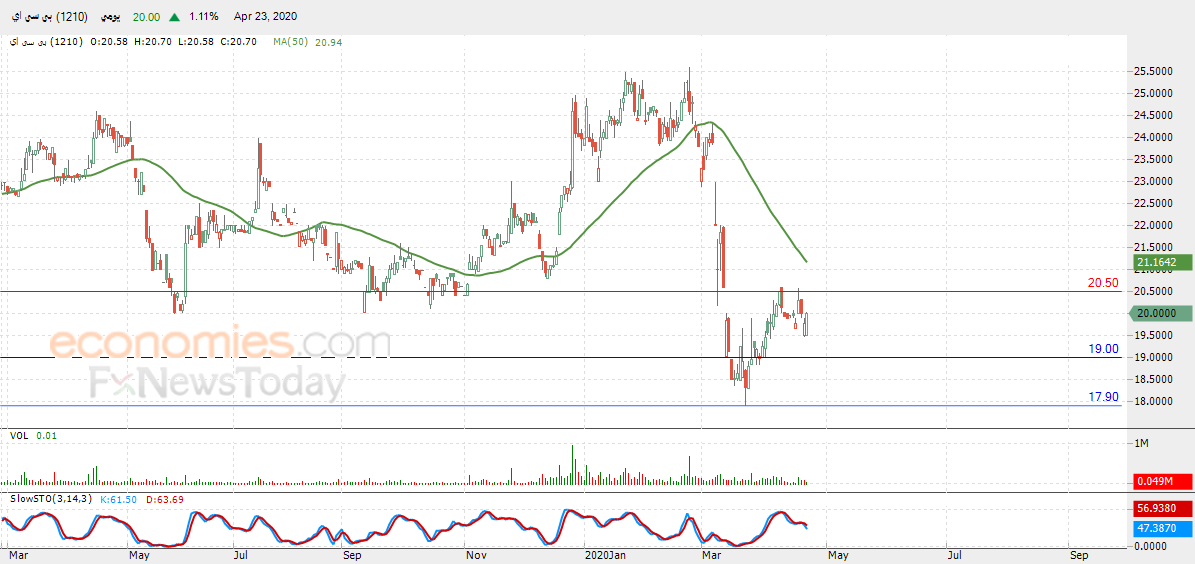
Task: Click the 1.11% change value
Action: click(204, 16)
